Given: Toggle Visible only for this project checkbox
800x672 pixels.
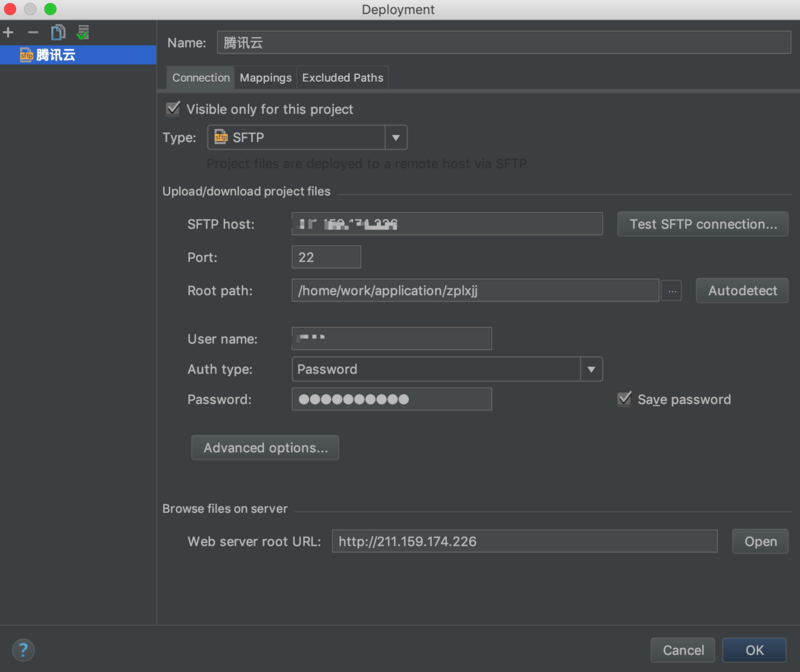Looking at the screenshot, I should (x=173, y=109).
